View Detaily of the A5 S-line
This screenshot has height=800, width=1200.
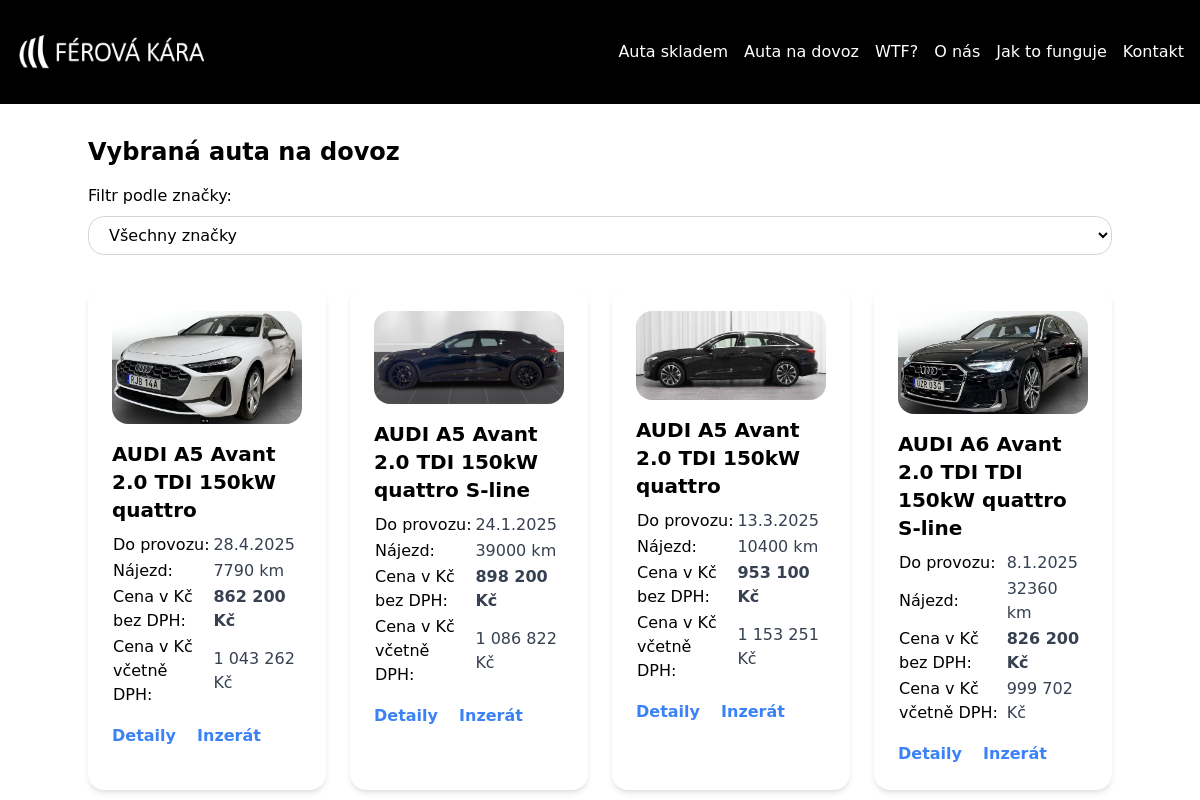point(406,716)
